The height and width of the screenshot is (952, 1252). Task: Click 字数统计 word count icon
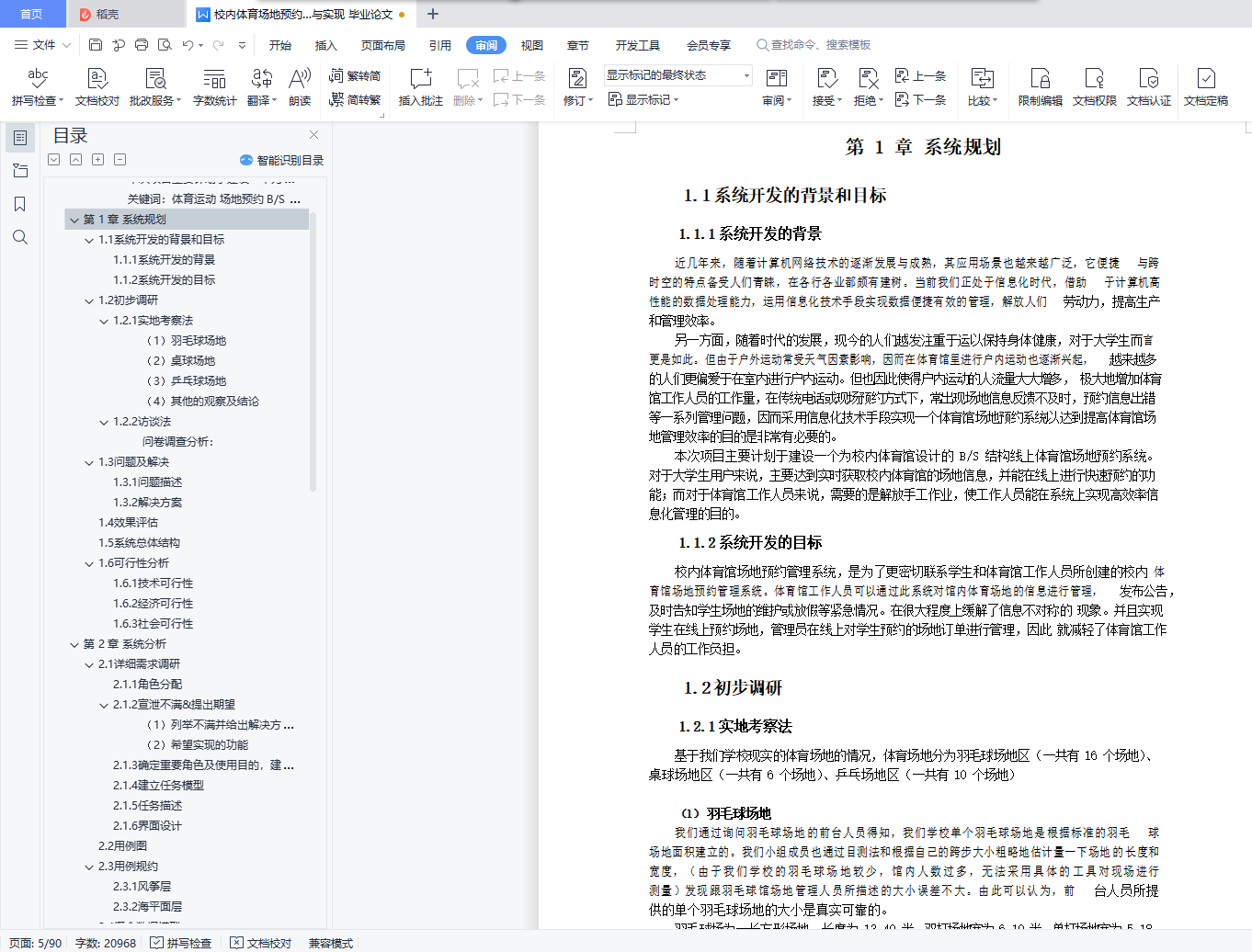(214, 86)
